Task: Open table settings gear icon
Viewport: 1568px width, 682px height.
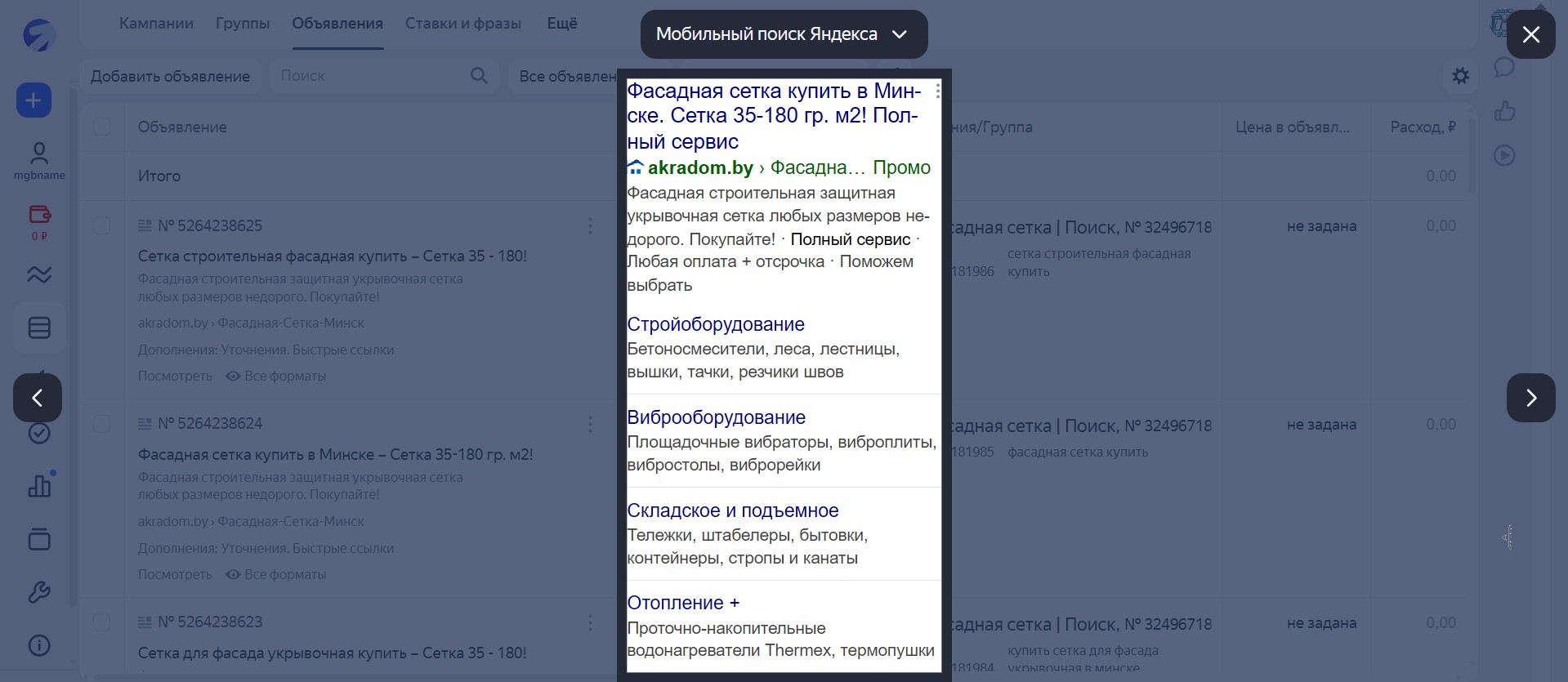Action: (x=1460, y=76)
